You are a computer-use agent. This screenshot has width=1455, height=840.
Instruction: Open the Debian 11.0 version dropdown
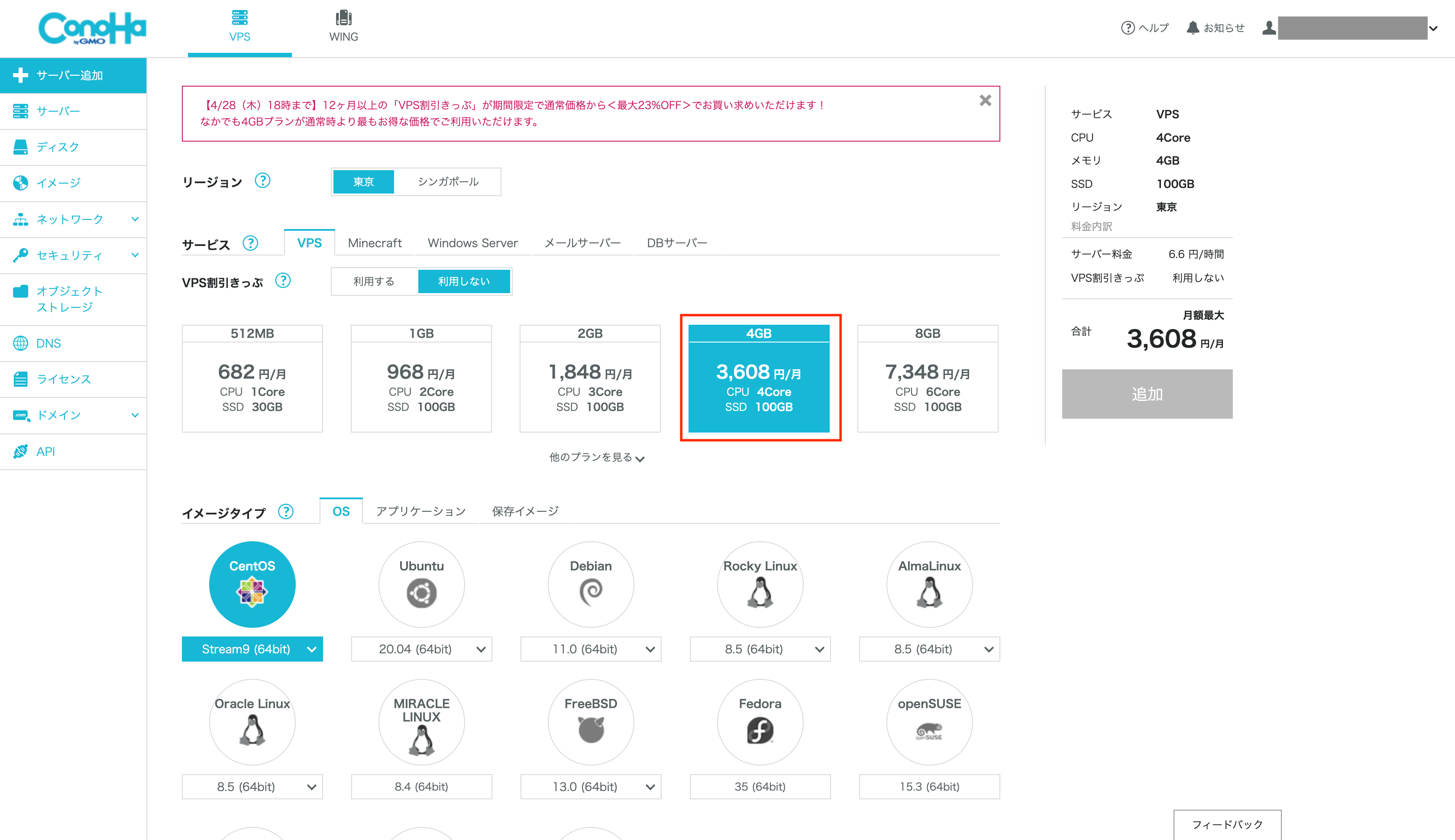tap(591, 649)
